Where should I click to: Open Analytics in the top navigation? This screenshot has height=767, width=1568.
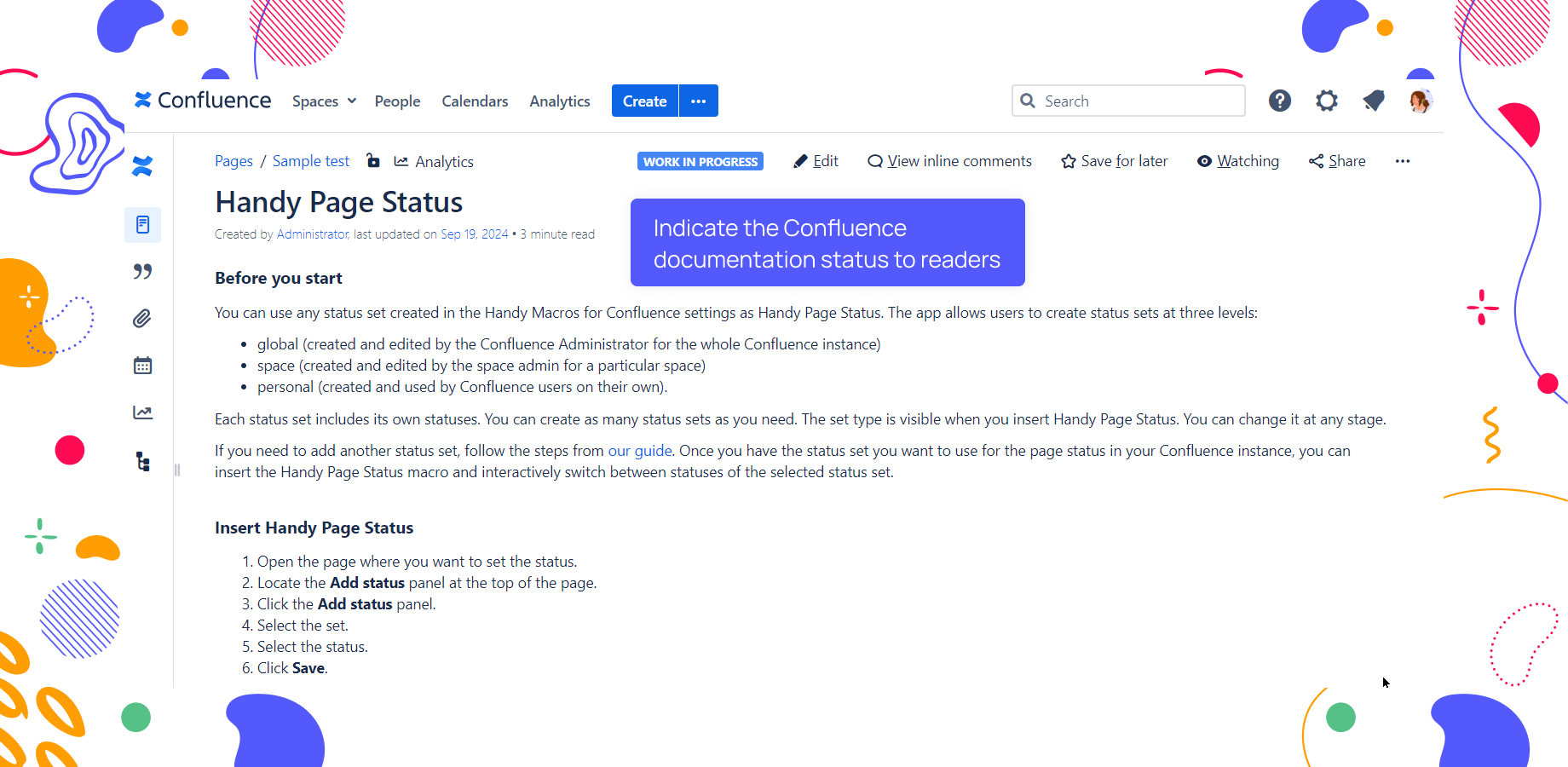tap(560, 101)
